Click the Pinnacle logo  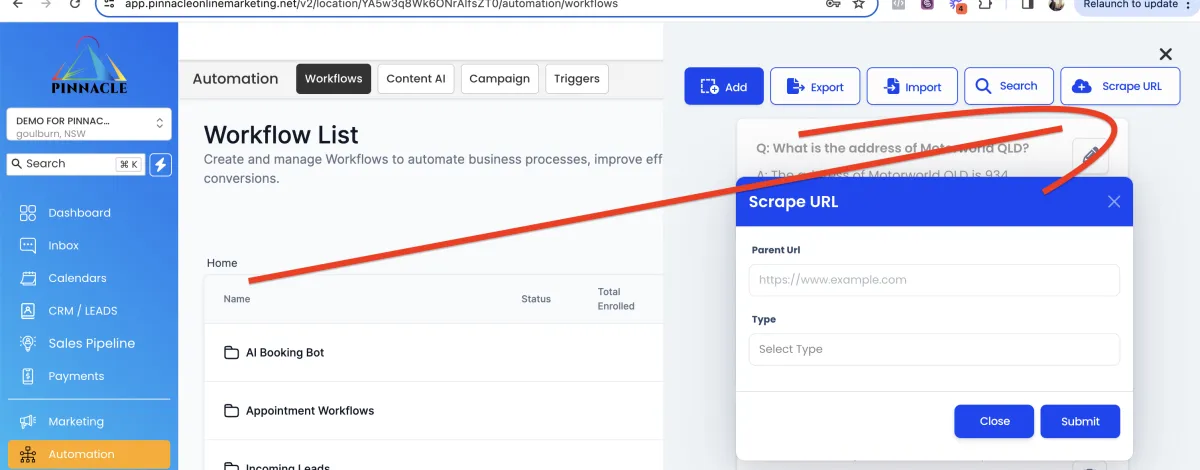click(89, 65)
